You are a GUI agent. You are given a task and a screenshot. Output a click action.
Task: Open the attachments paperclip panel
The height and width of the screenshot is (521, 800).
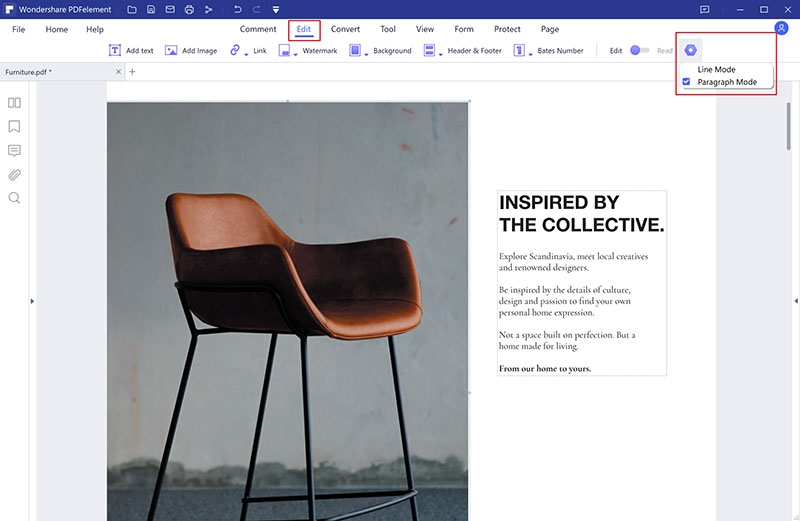pos(14,175)
